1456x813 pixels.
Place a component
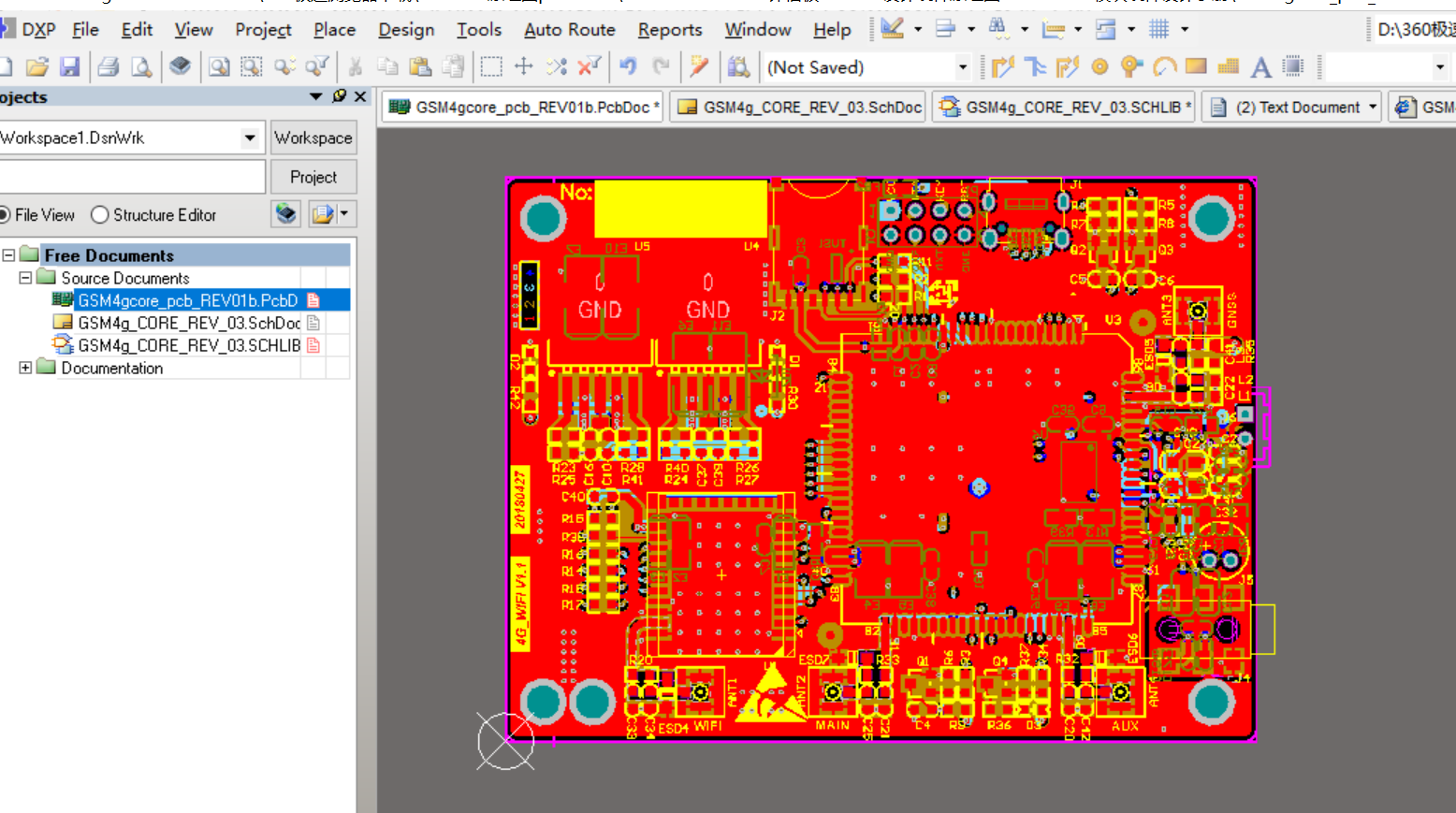point(1293,66)
